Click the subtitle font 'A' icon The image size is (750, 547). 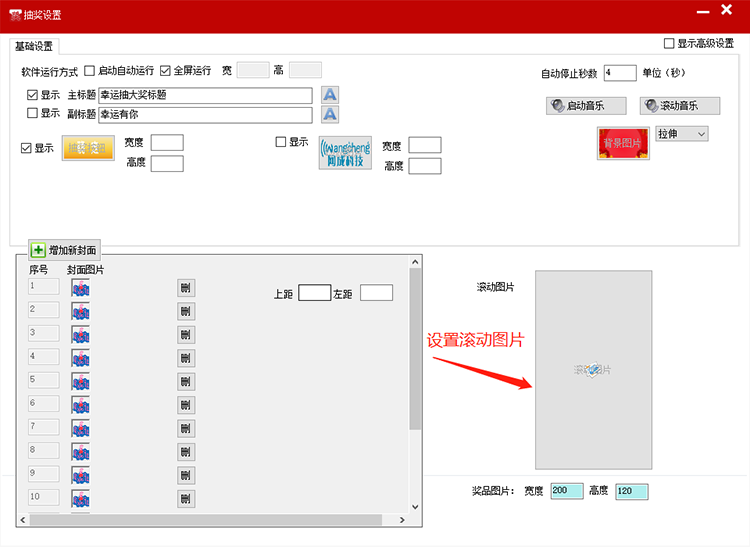coord(330,114)
